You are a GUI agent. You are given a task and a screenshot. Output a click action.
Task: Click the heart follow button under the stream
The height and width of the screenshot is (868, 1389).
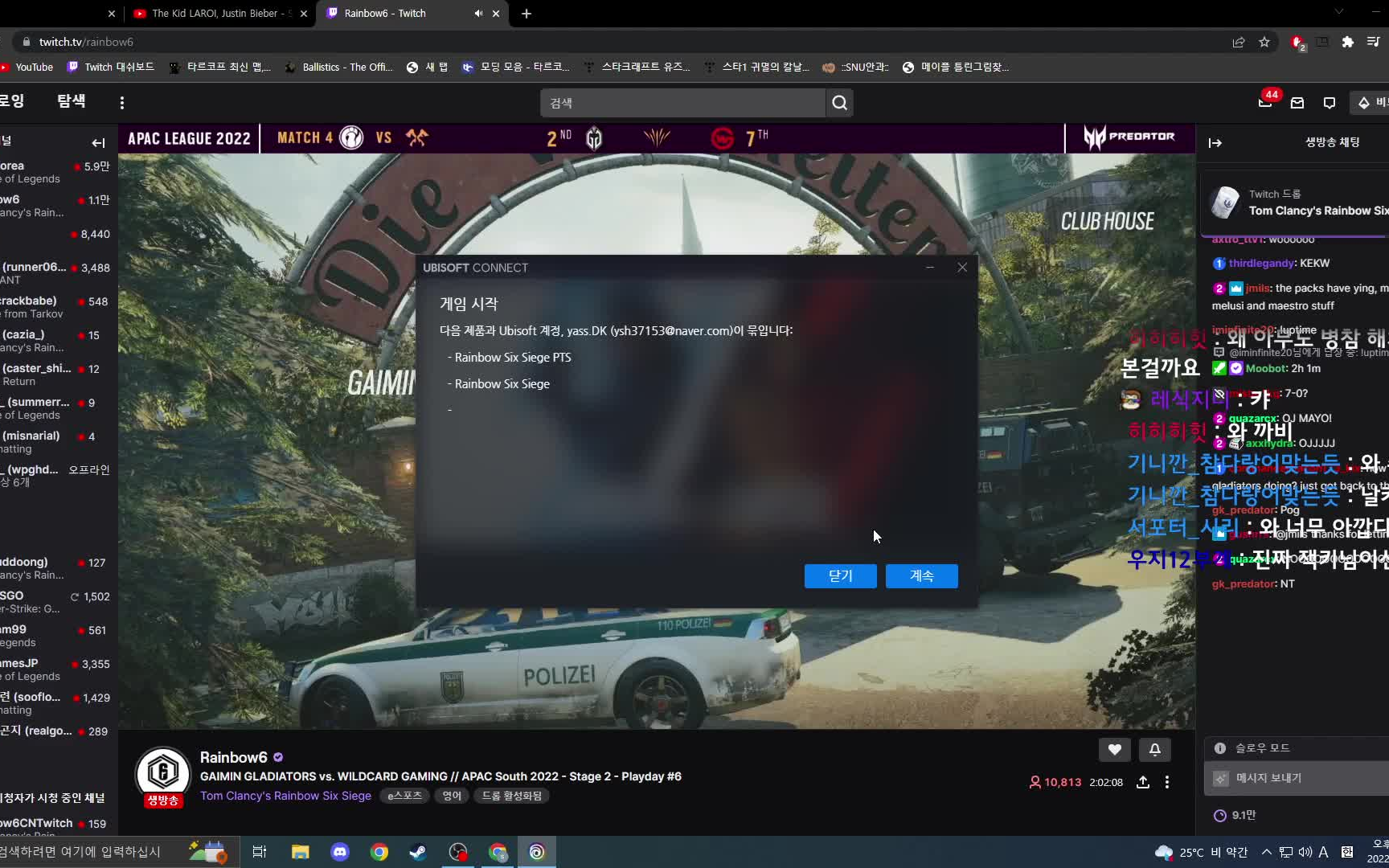coord(1114,750)
